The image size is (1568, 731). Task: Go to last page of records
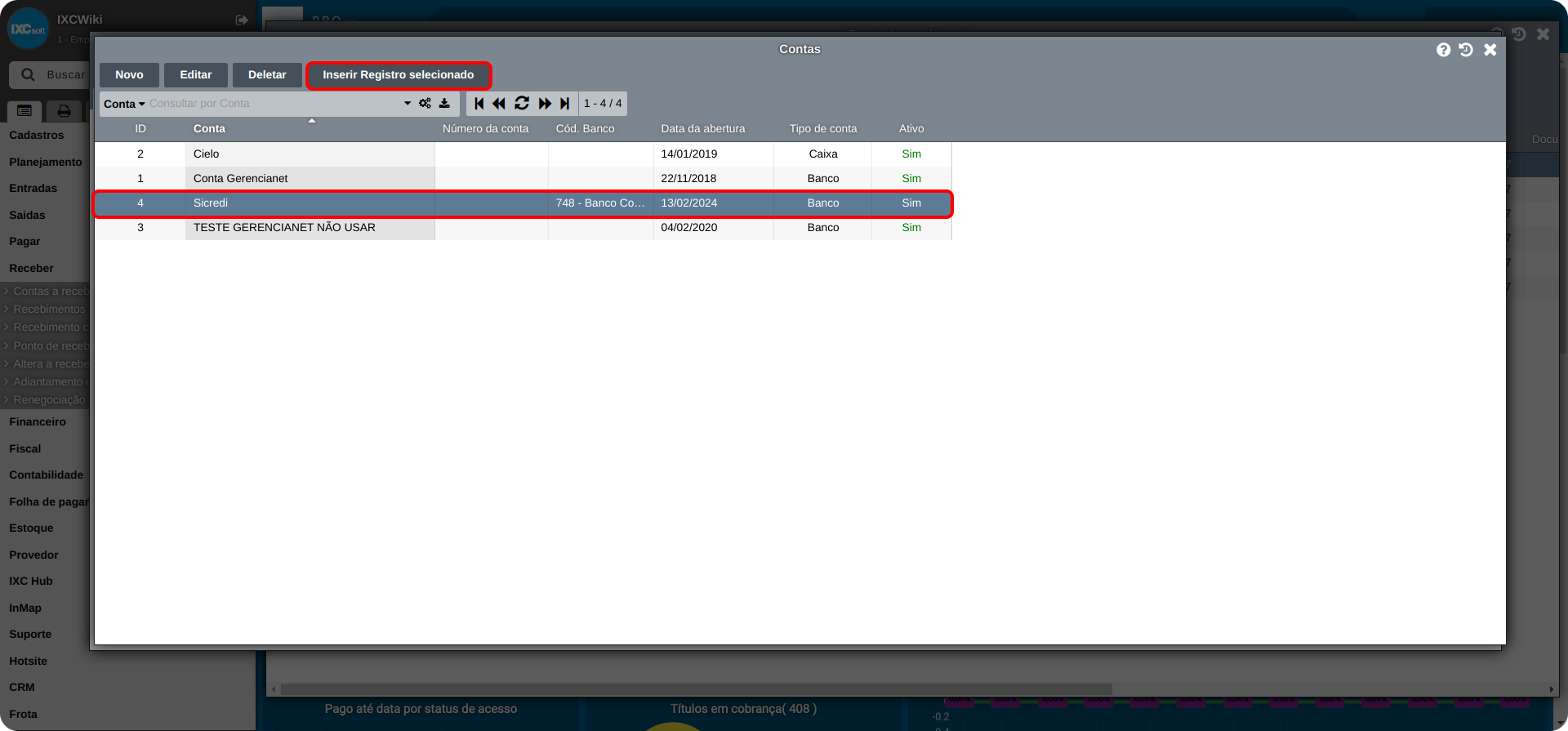(564, 104)
